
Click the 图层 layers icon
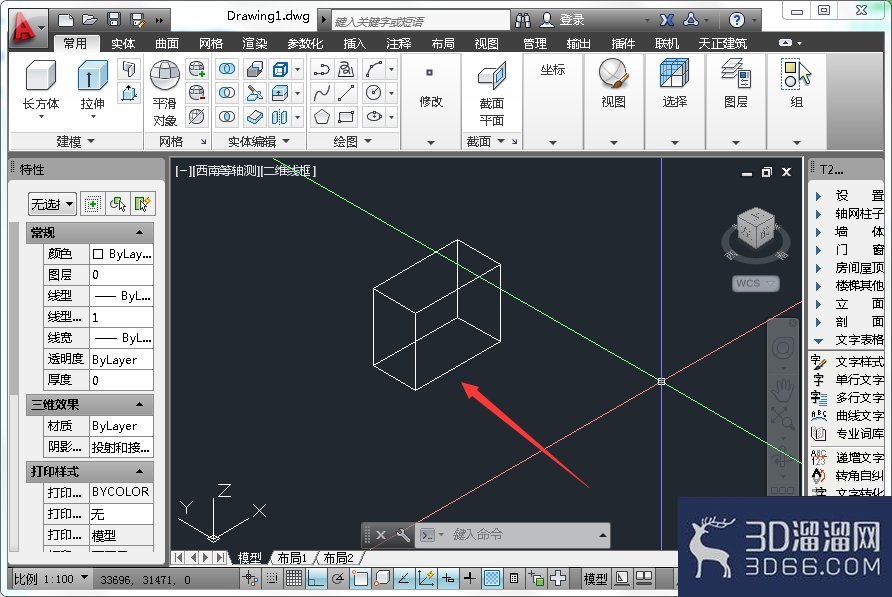[x=736, y=74]
